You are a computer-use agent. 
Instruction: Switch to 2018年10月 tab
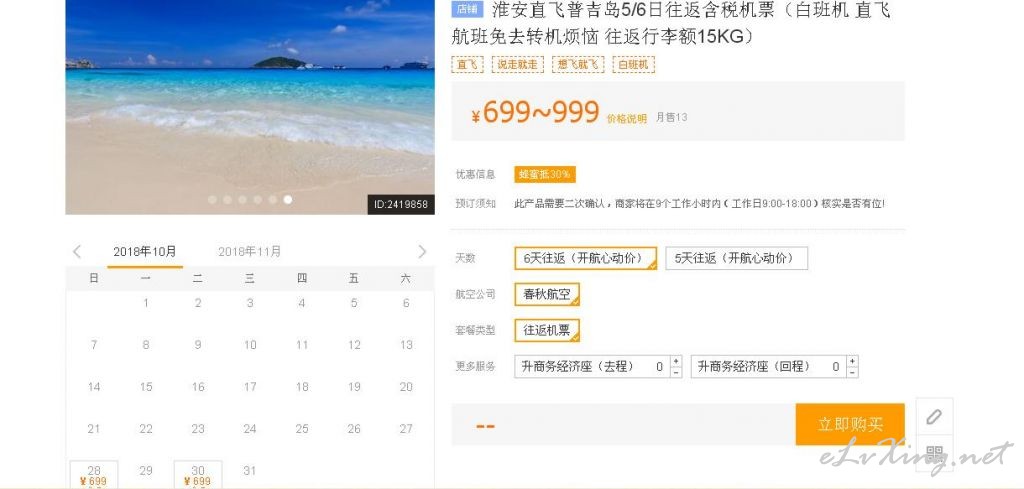pyautogui.click(x=145, y=251)
